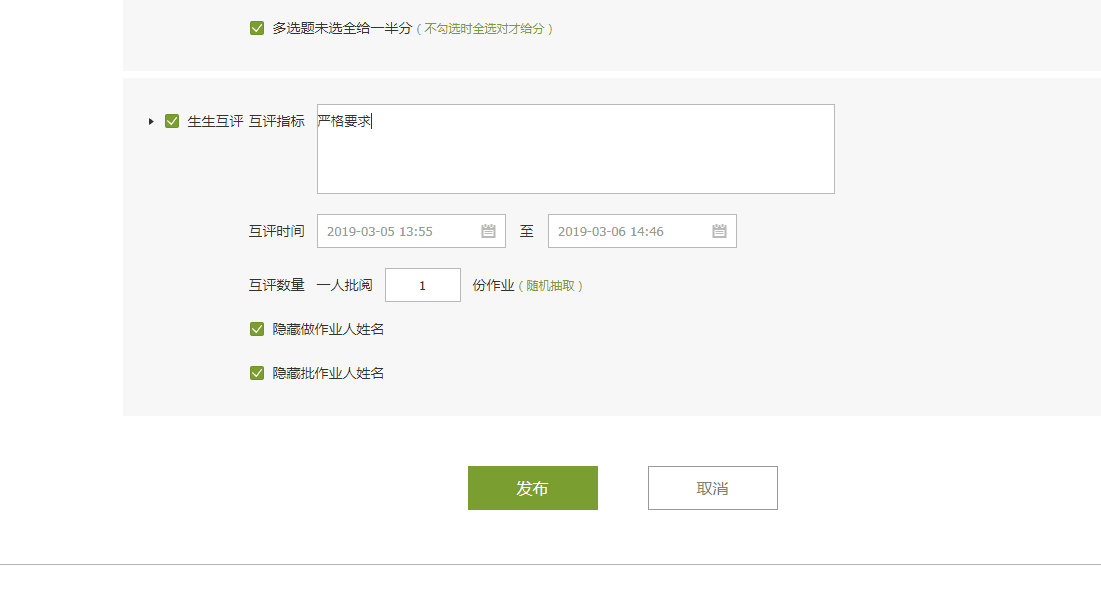Click the 隐藏批作业人姓名 label text
Image resolution: width=1101 pixels, height=595 pixels.
coord(328,373)
